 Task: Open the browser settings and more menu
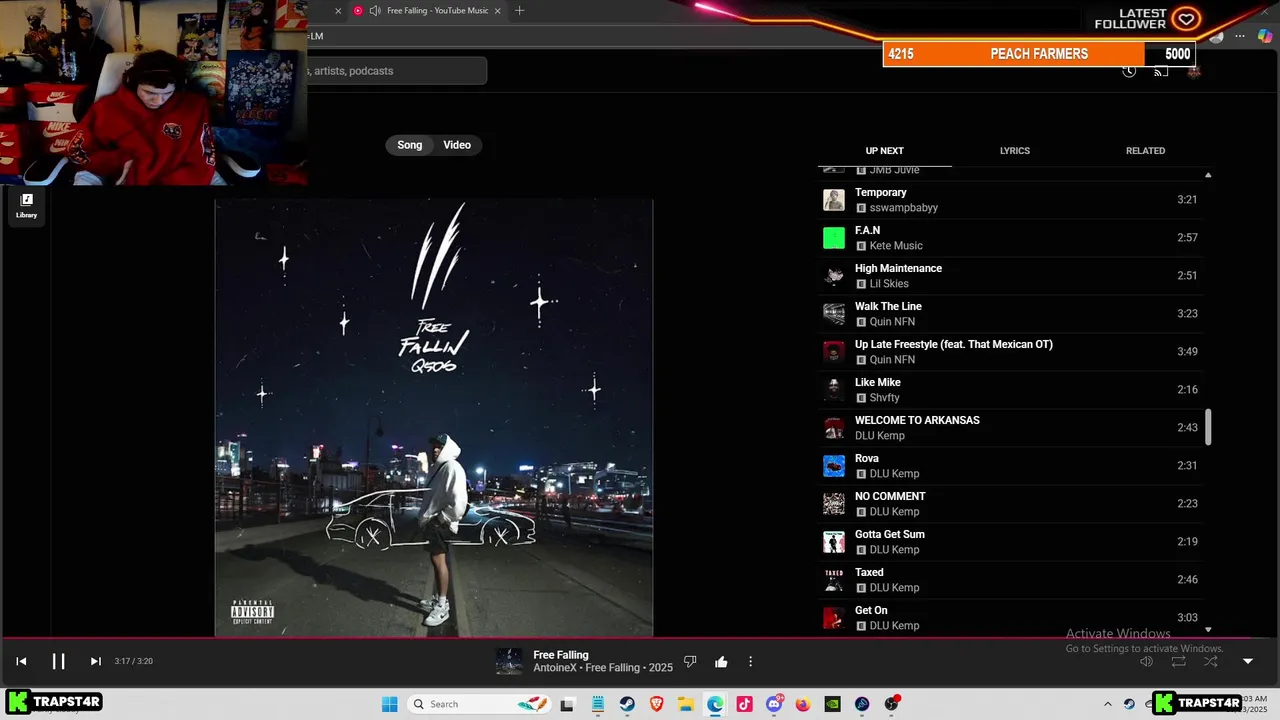click(x=1240, y=36)
